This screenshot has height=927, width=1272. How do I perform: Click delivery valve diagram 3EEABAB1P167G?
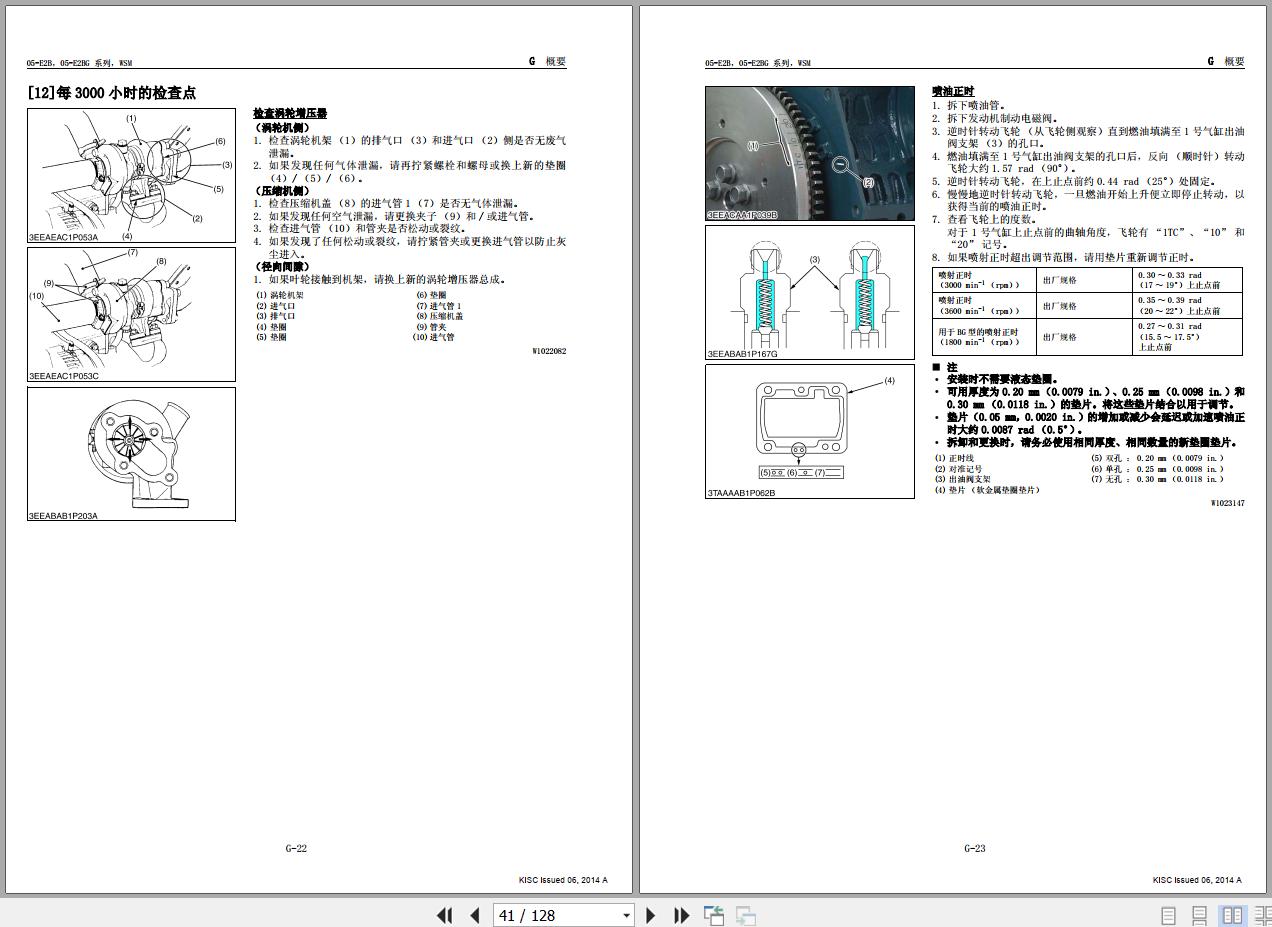coord(810,292)
